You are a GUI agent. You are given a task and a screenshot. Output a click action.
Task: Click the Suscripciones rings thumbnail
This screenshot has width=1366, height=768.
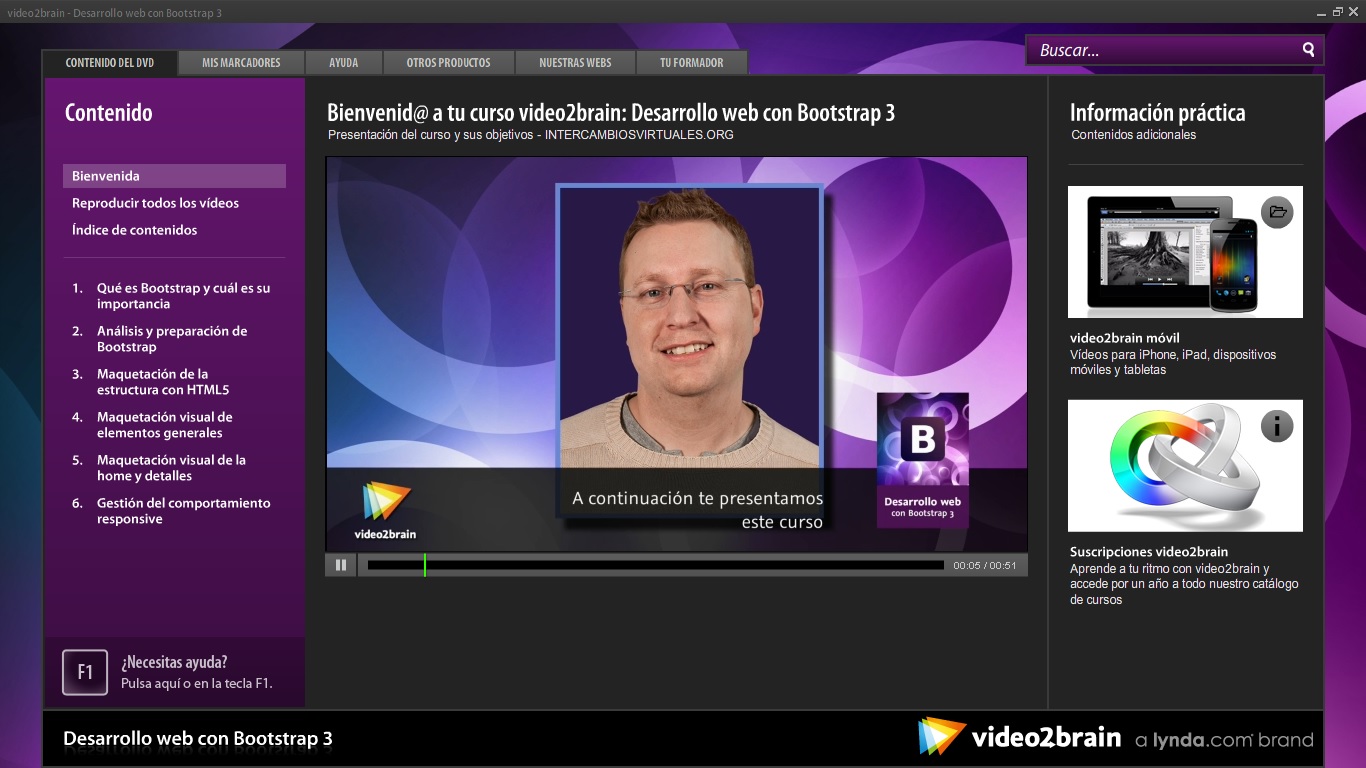pos(1185,466)
